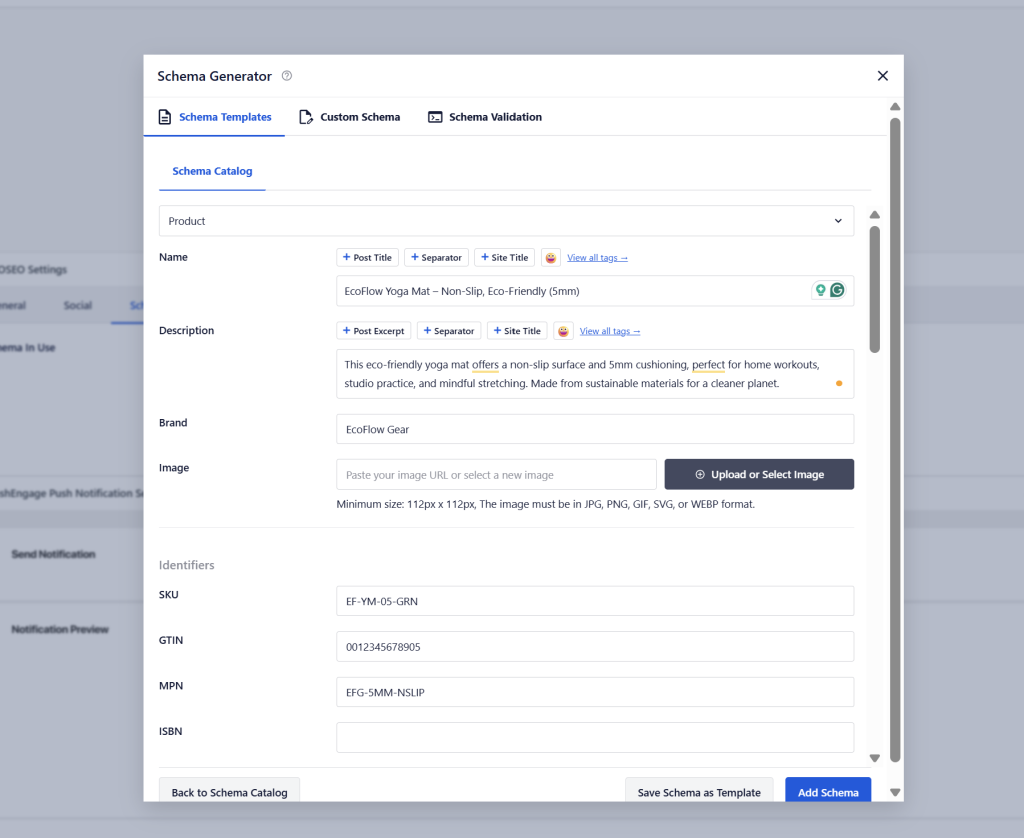Open the View all tags link
This screenshot has height=838, width=1024.
pyautogui.click(x=597, y=257)
